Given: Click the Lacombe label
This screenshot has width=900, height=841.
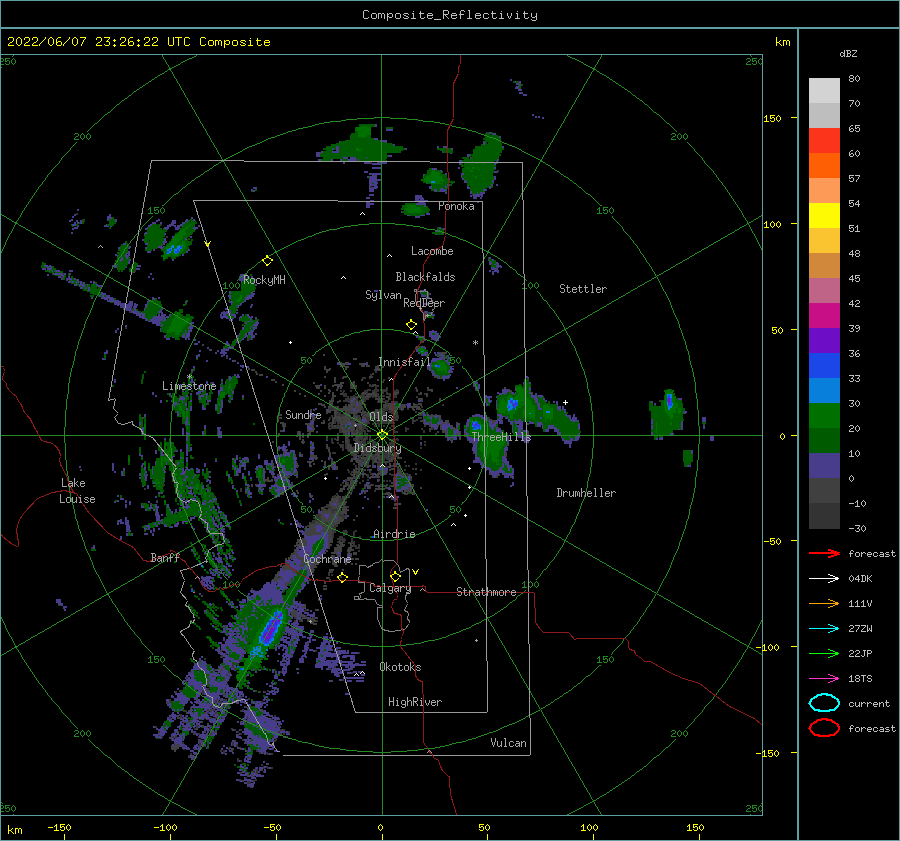Looking at the screenshot, I should coord(432,251).
